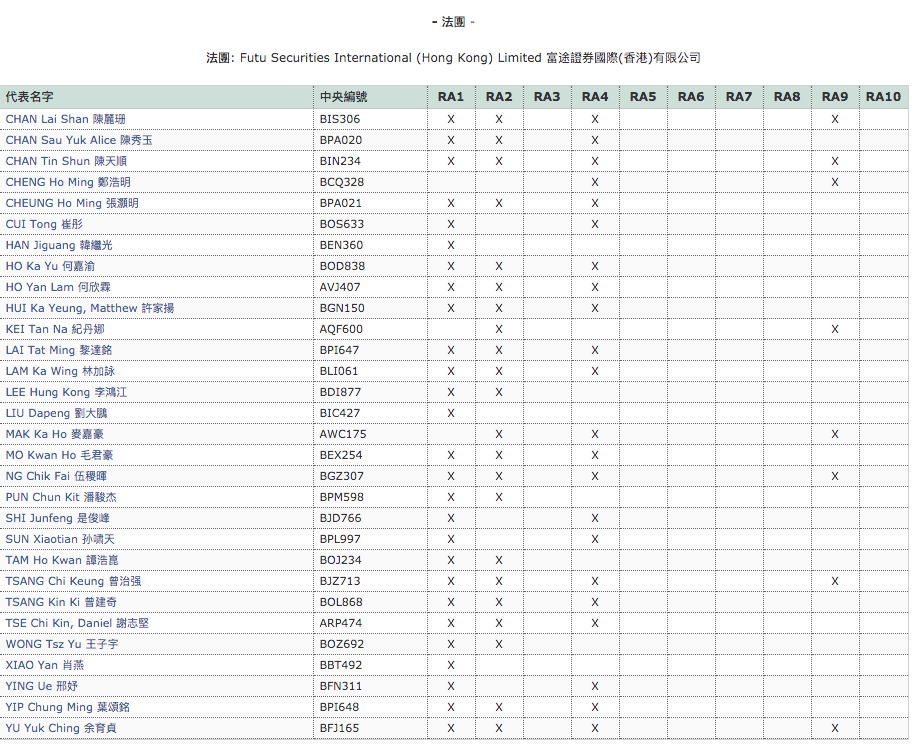Open LAM Ka Wing's record
The height and width of the screenshot is (749, 919).
60,372
